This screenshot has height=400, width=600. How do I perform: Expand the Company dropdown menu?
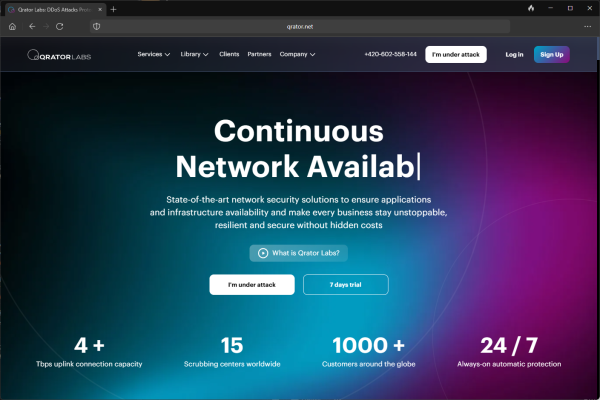pos(297,54)
